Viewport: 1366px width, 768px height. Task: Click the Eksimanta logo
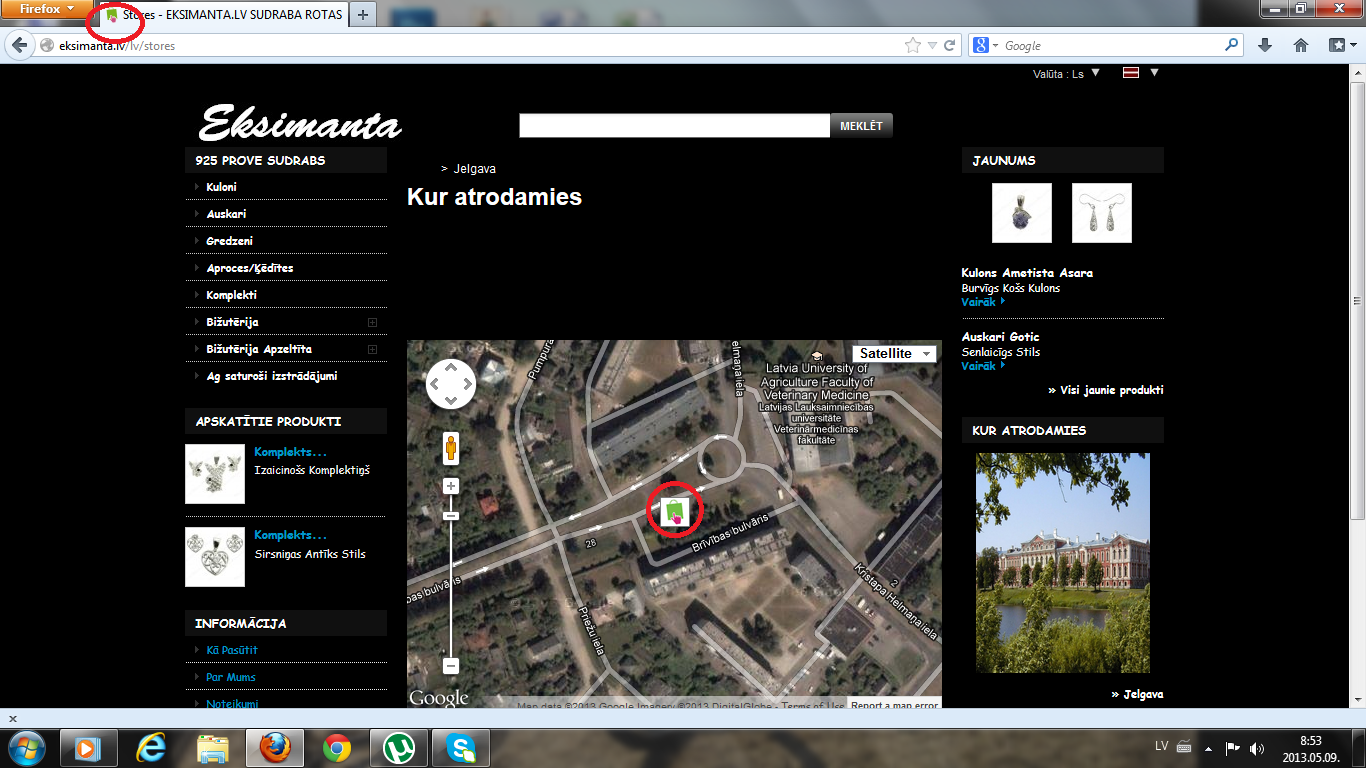tap(300, 124)
